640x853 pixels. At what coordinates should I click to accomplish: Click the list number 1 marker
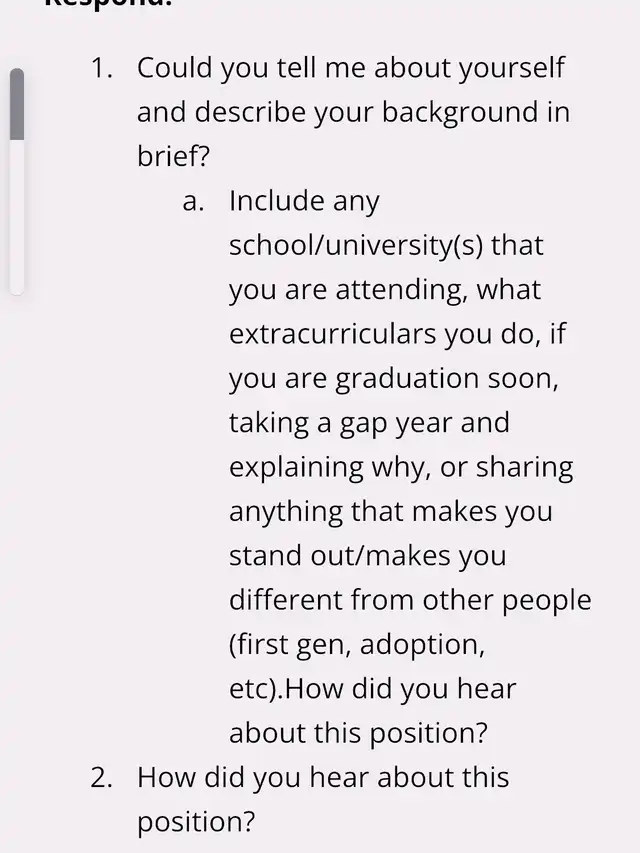pos(102,69)
